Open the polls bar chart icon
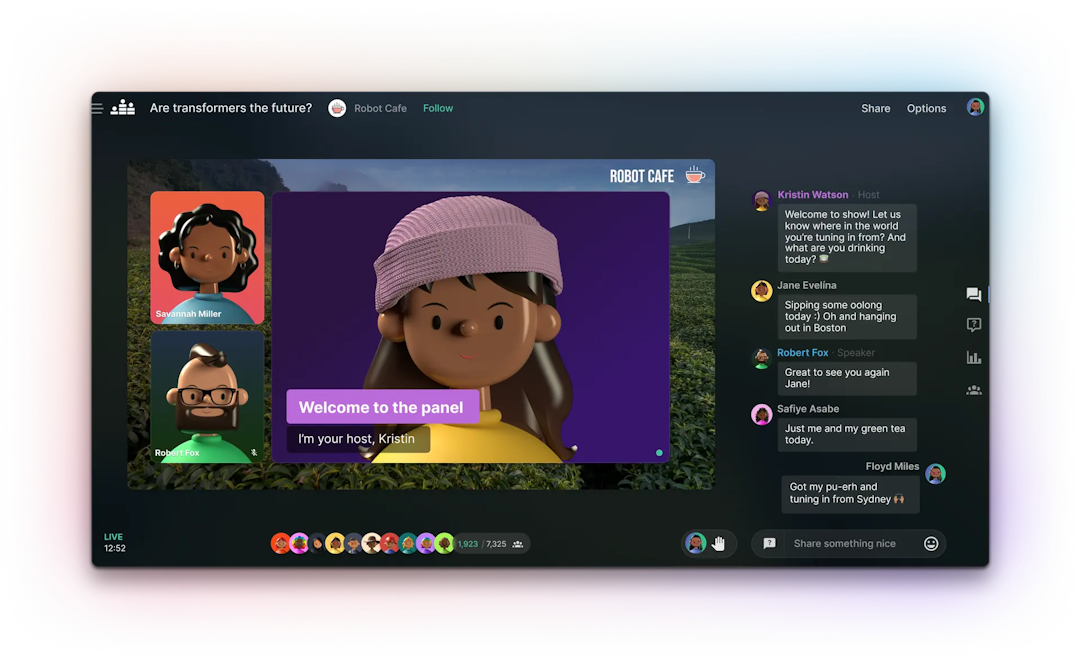The image size is (1080, 658). (x=973, y=358)
